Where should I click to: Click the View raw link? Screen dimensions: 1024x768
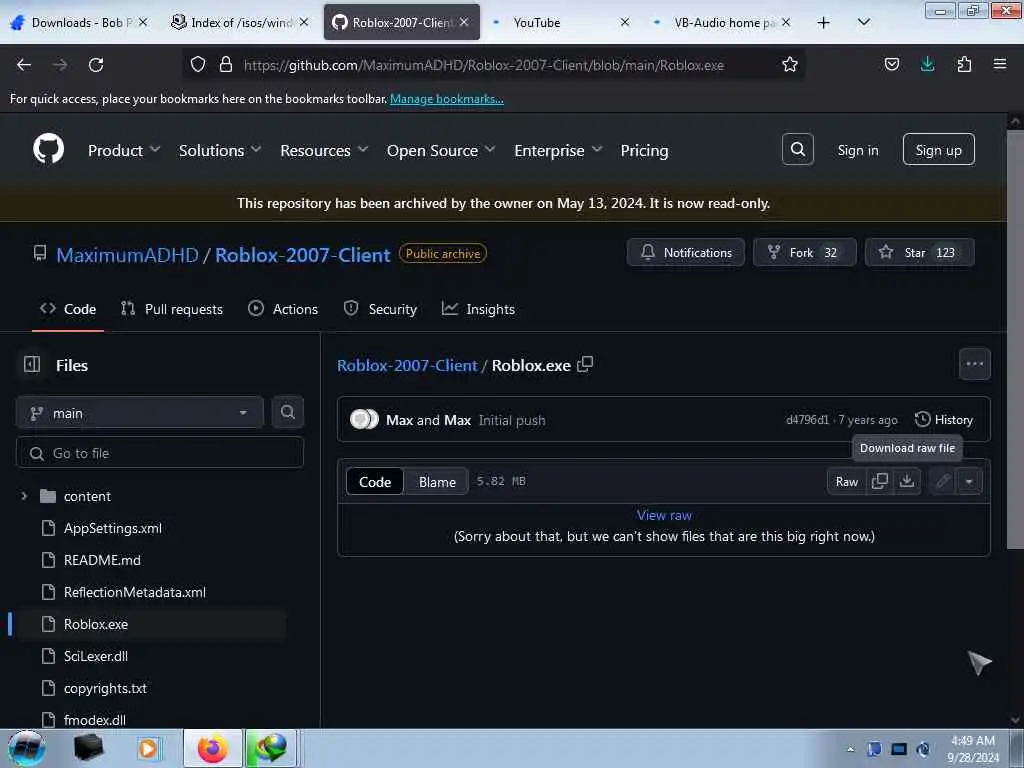664,515
